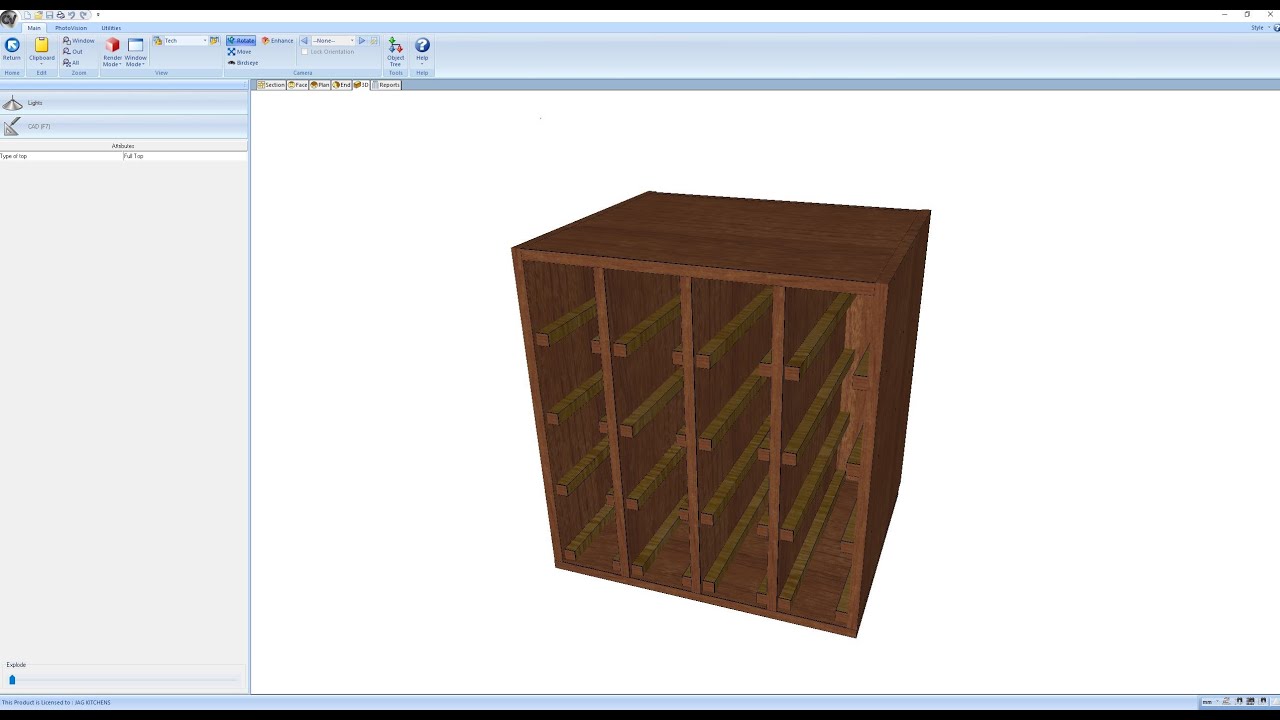Open the Section view tab
Viewport: 1280px width, 720px height.
point(271,85)
